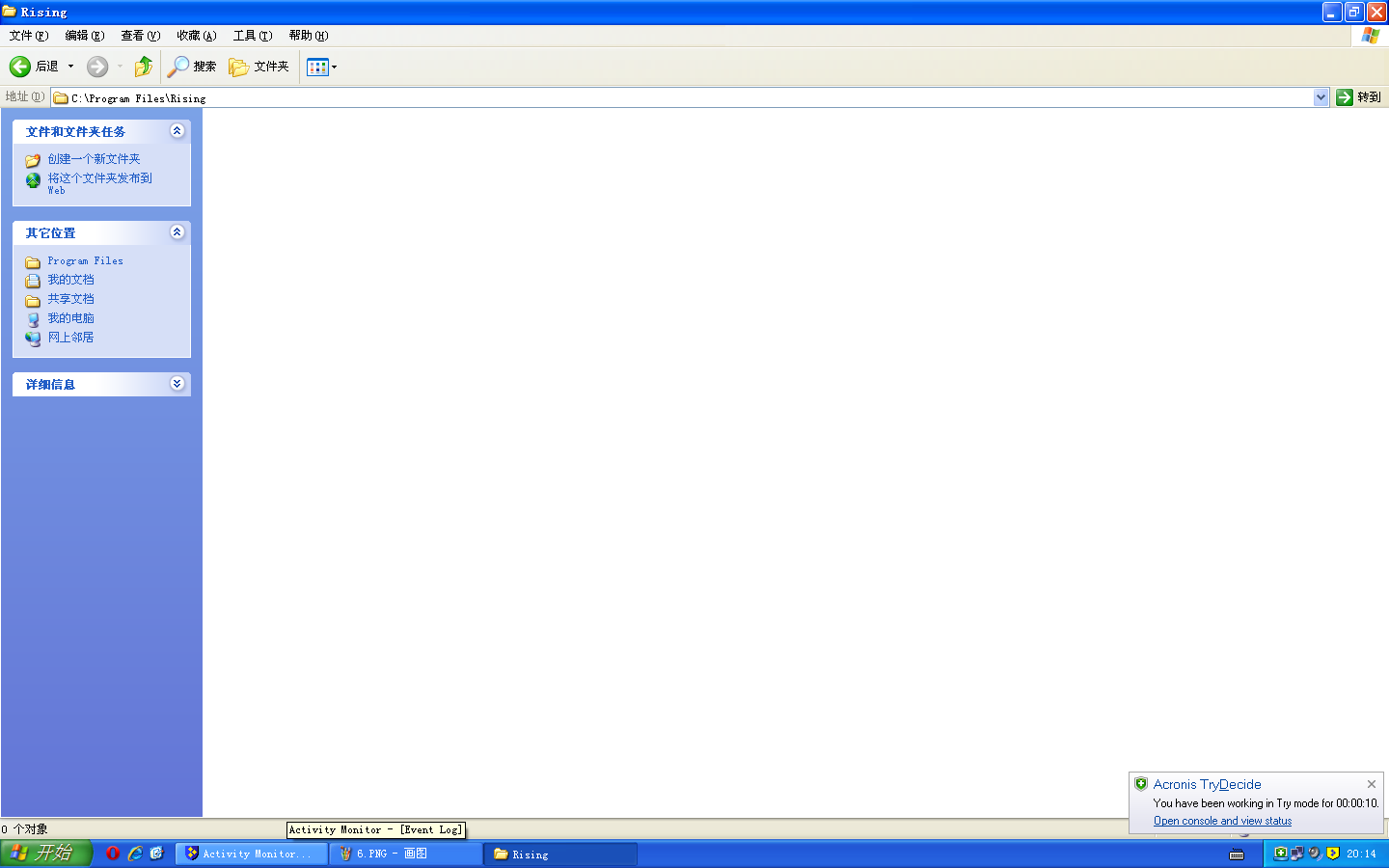
Task: Click the Windows flag logo in menu bar
Action: [x=1370, y=36]
